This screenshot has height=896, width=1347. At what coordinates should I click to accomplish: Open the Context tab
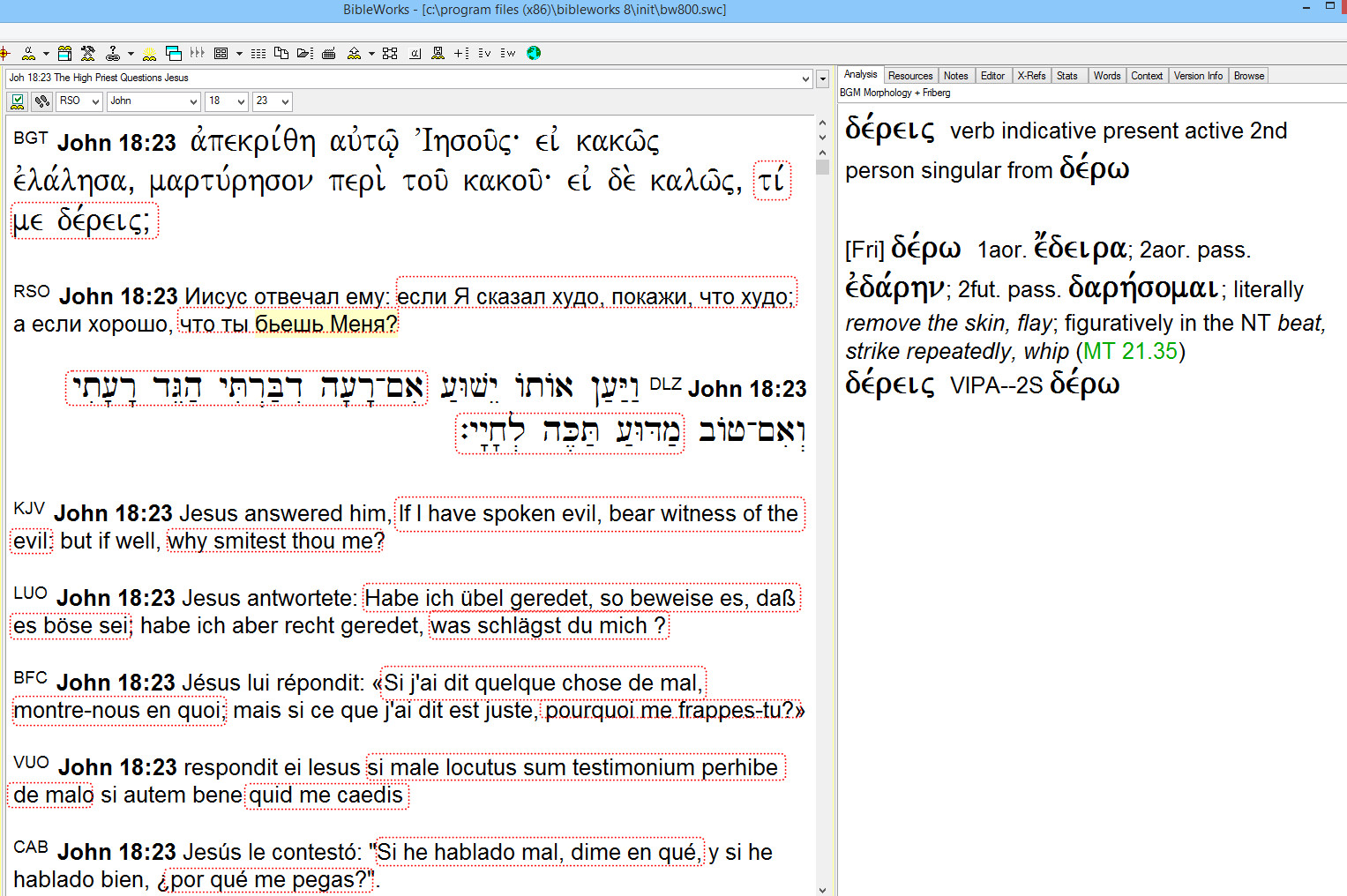[1147, 76]
